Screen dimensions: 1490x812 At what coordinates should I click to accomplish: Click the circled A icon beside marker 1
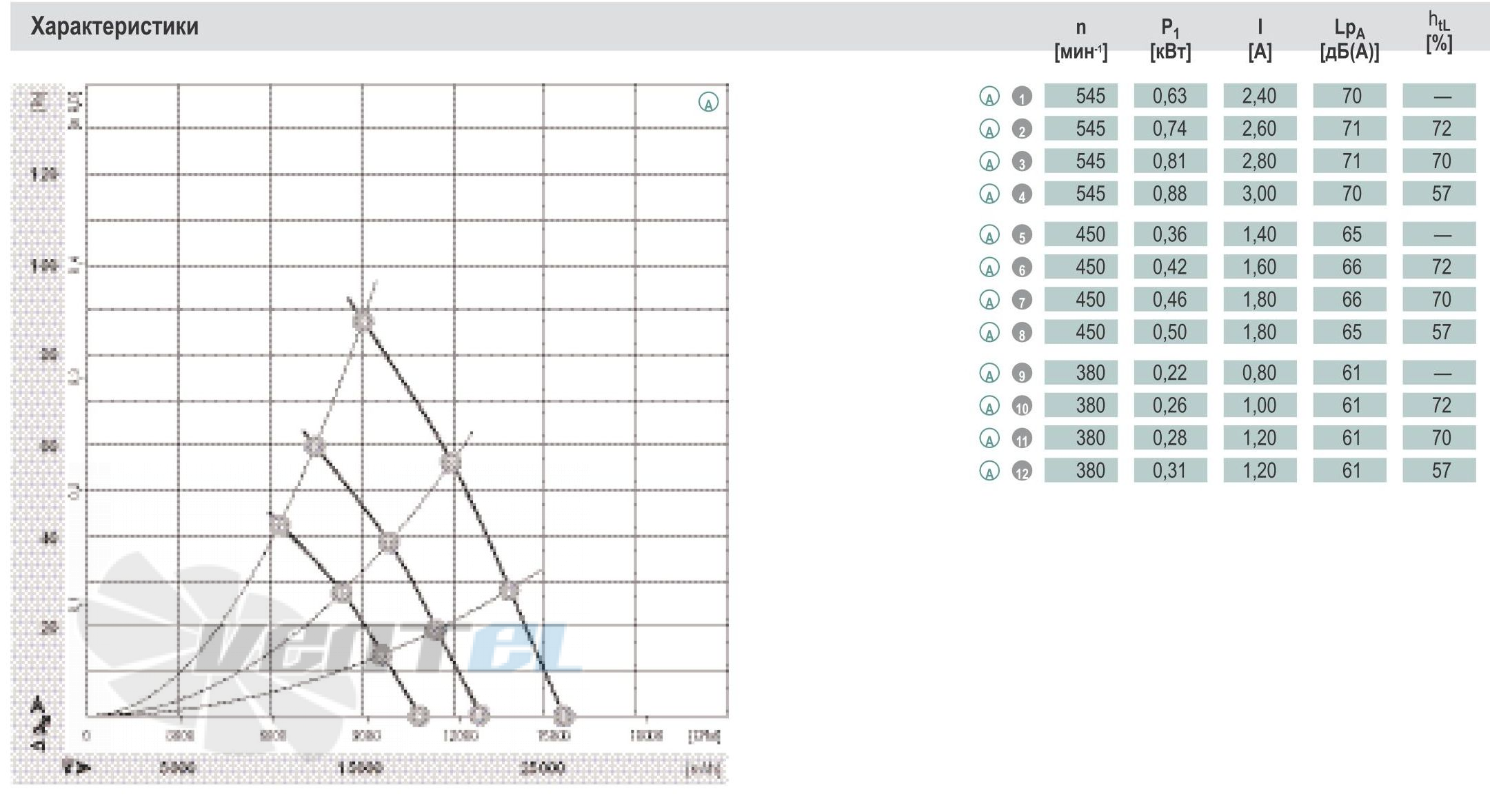pyautogui.click(x=989, y=97)
